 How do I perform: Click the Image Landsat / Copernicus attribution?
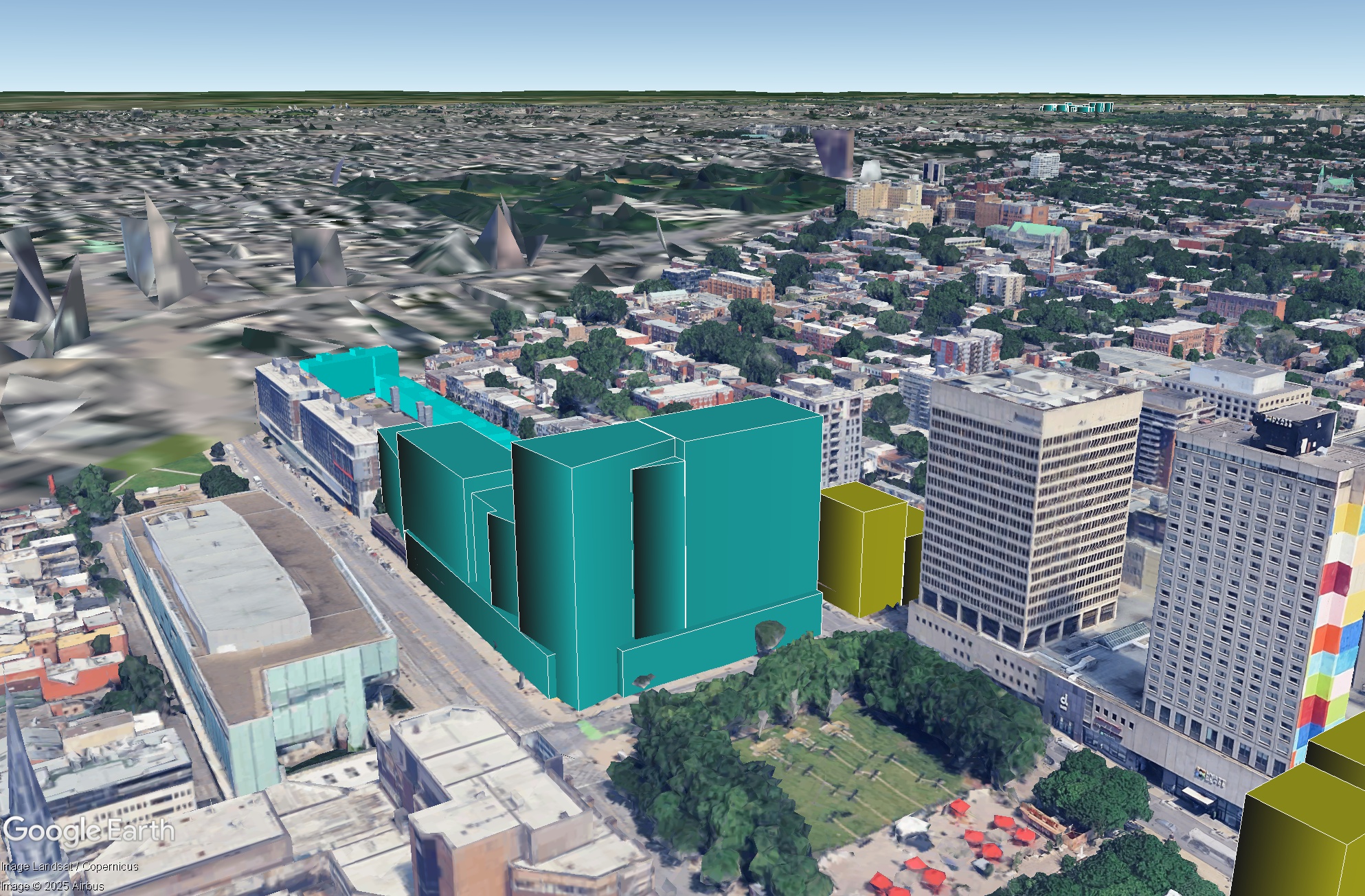[69, 866]
